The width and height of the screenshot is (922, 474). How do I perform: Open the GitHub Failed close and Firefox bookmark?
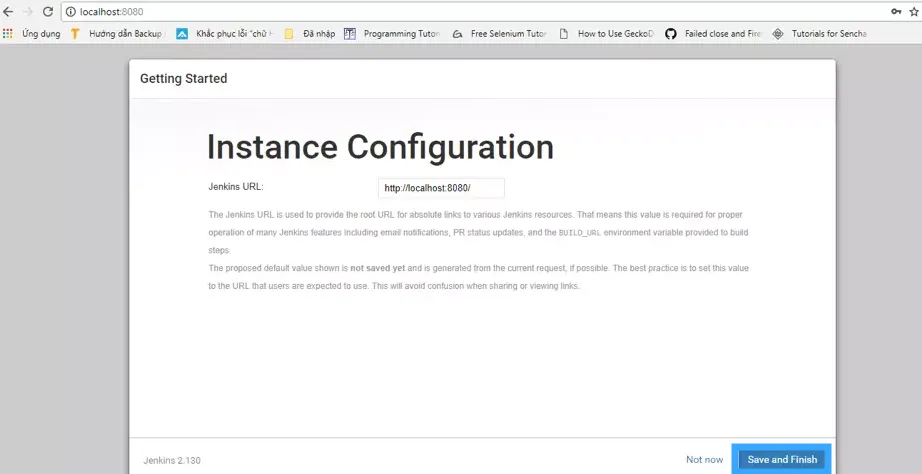click(713, 33)
